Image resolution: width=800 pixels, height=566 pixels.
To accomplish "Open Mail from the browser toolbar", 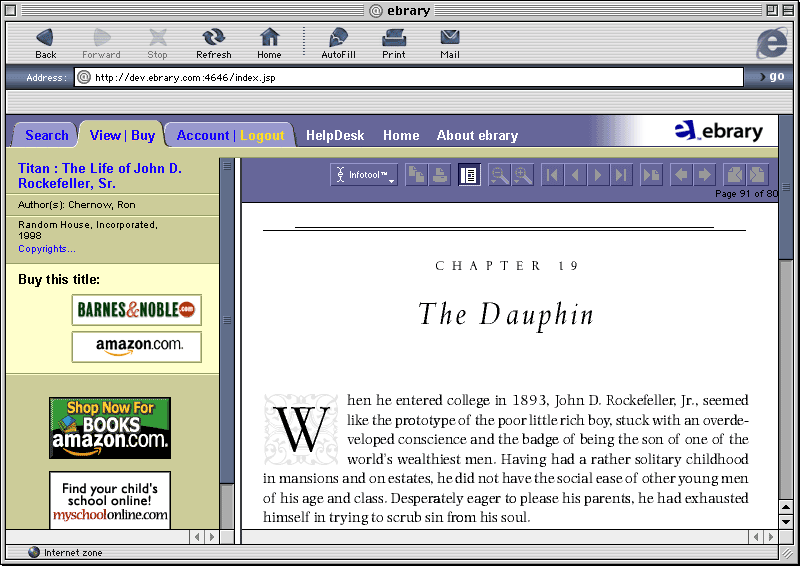I will [x=450, y=43].
